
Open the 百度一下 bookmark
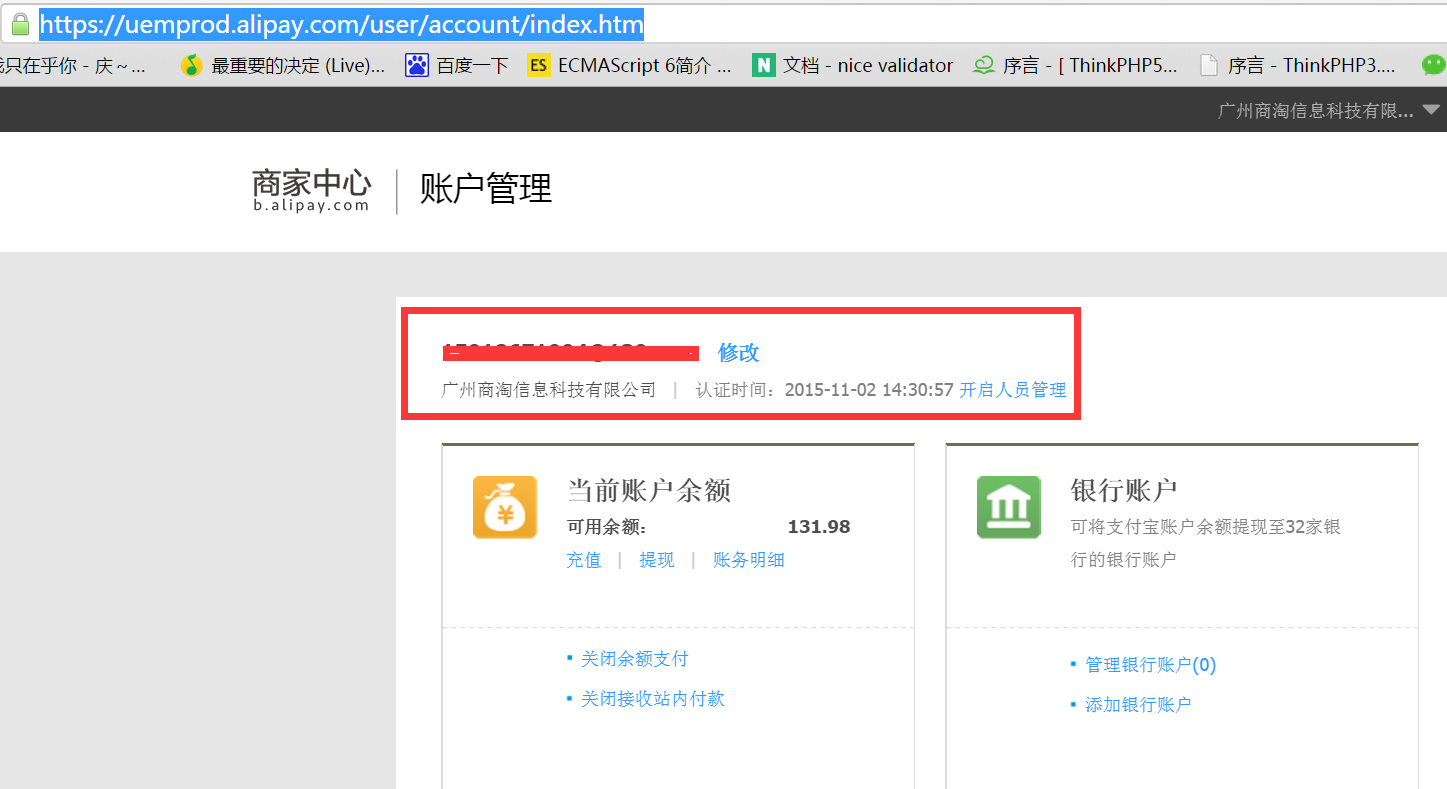click(x=457, y=66)
